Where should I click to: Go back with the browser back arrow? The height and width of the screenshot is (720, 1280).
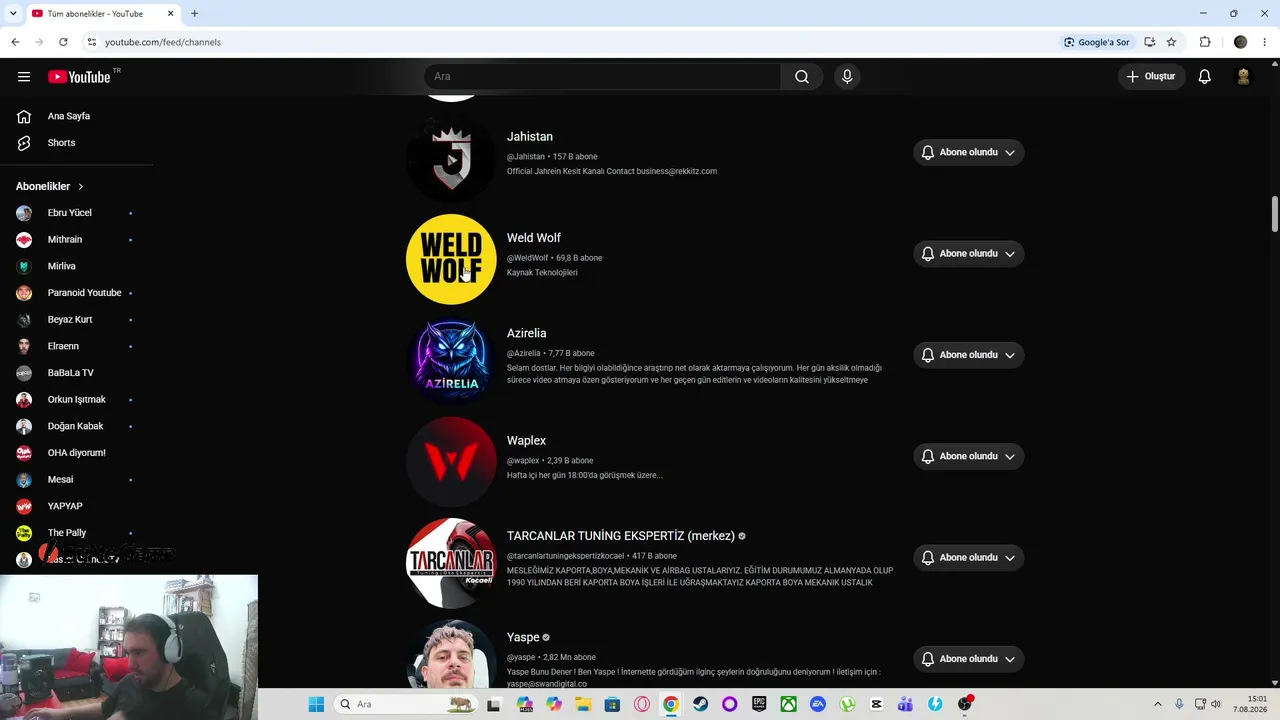click(15, 42)
